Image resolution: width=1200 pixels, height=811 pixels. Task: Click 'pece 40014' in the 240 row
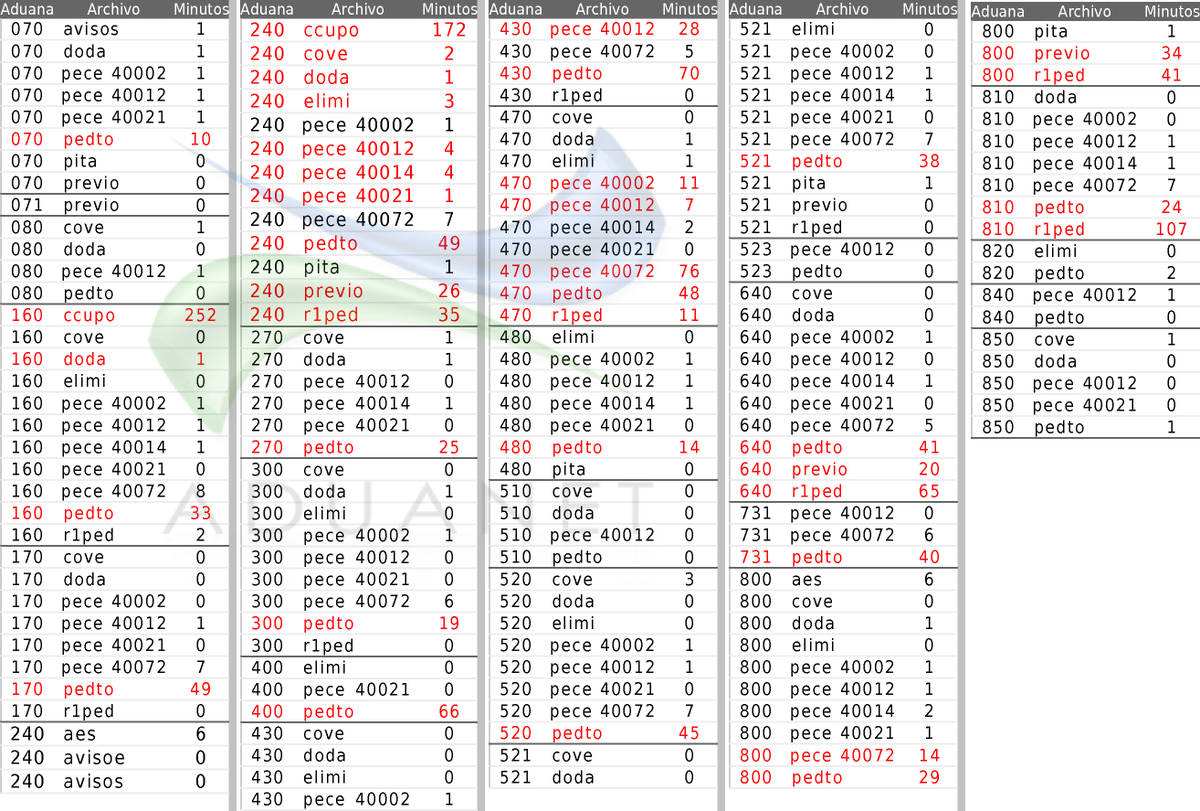click(358, 174)
